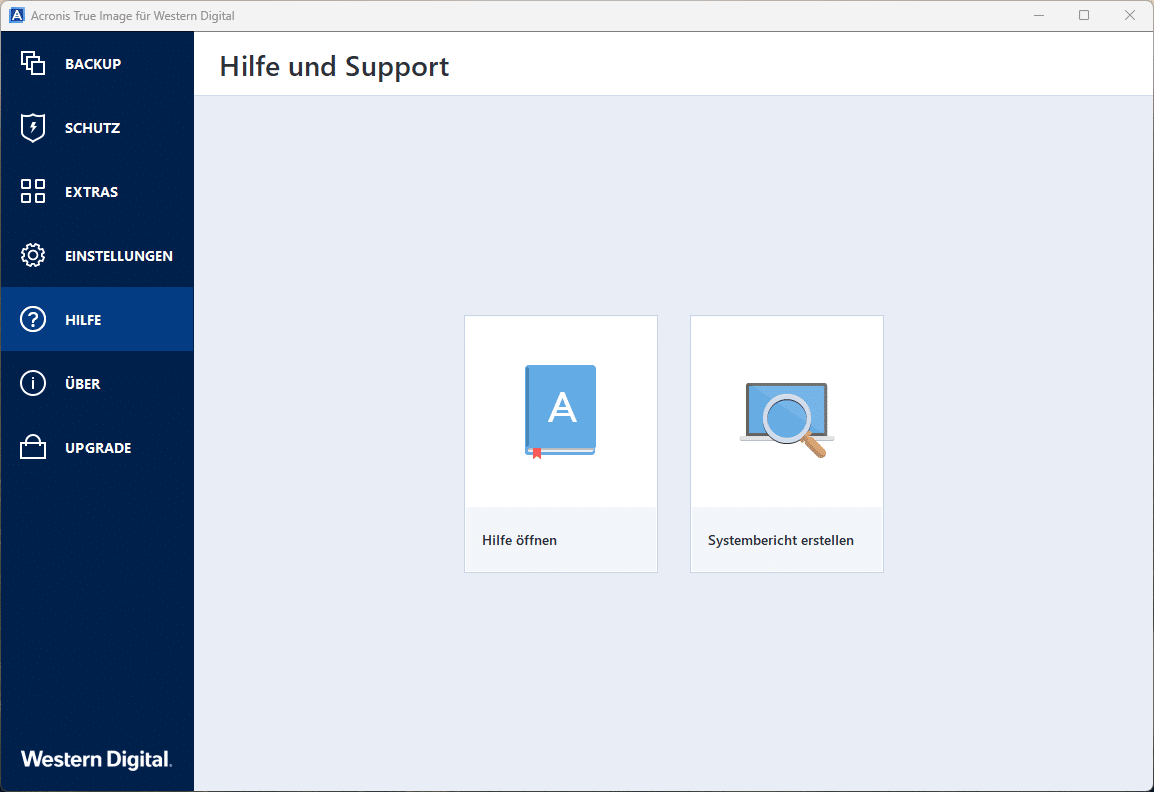
Task: Switch to the SCHUTZ section label
Action: click(92, 128)
